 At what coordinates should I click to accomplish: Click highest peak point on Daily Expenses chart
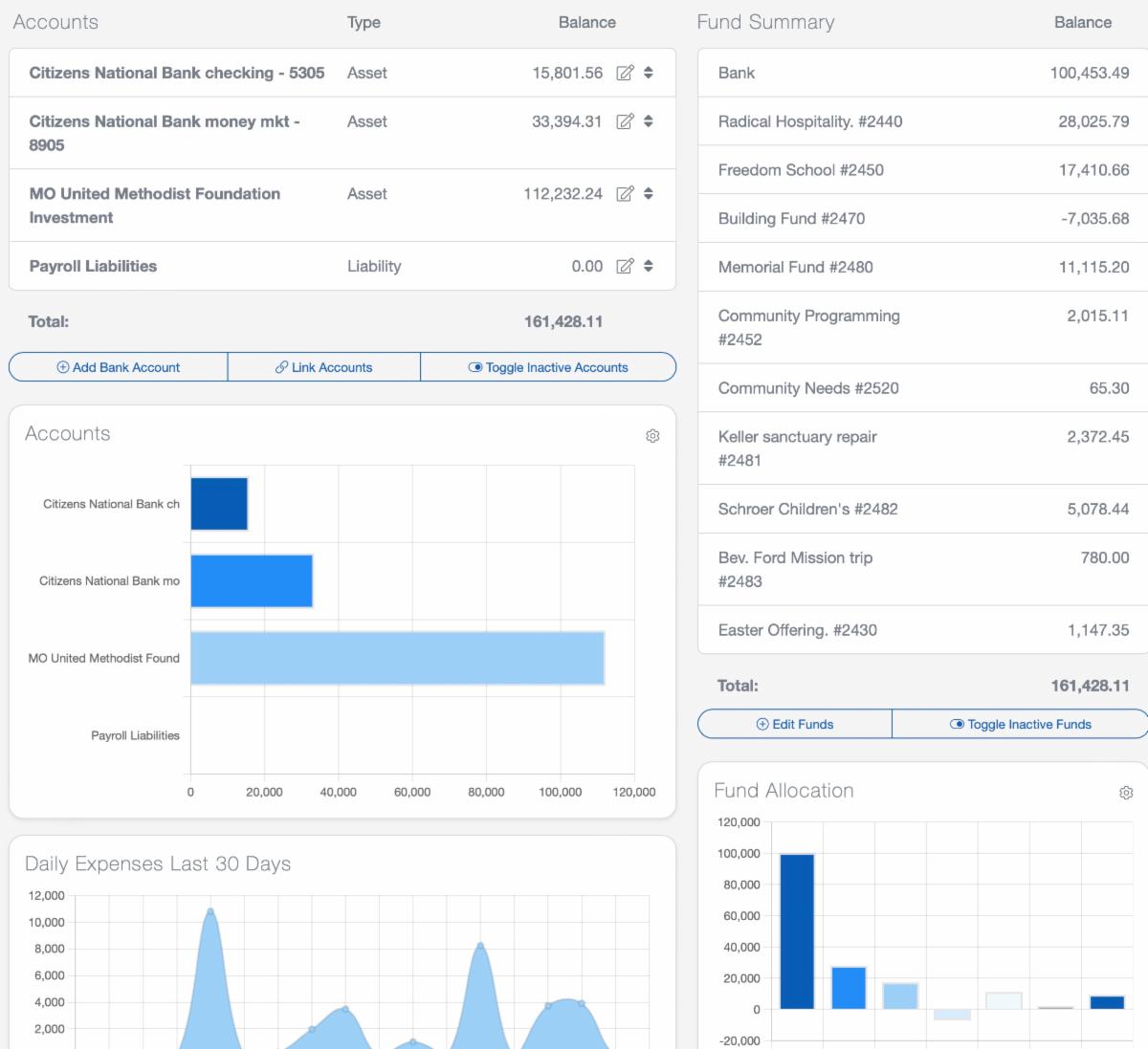tap(210, 911)
